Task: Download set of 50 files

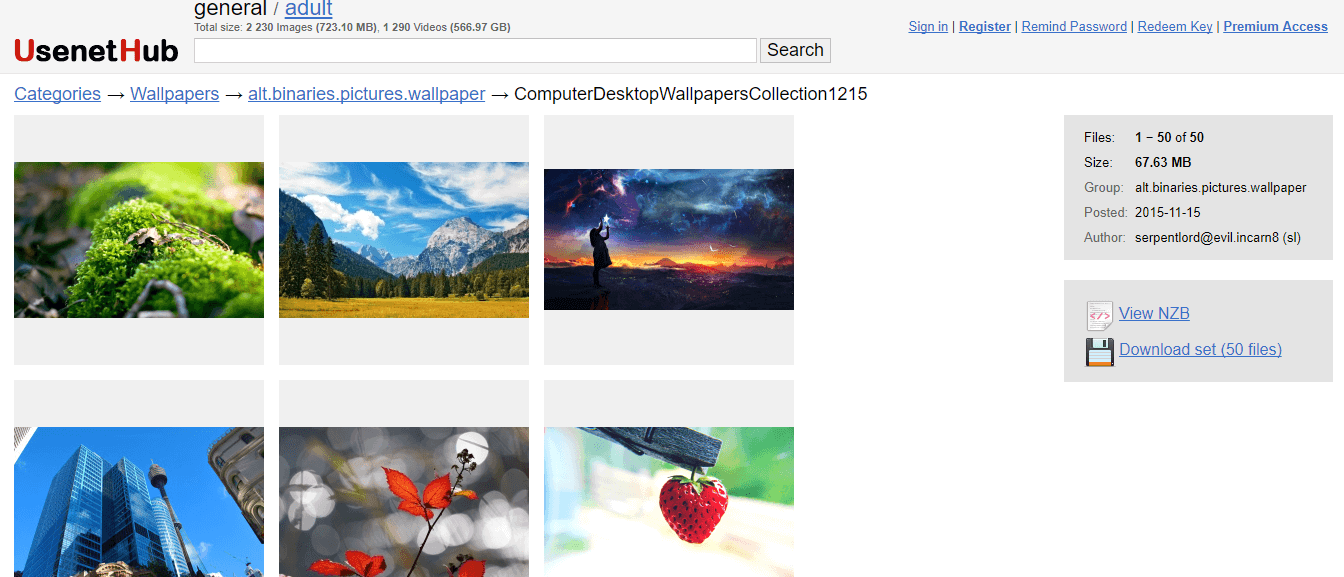Action: [1200, 349]
